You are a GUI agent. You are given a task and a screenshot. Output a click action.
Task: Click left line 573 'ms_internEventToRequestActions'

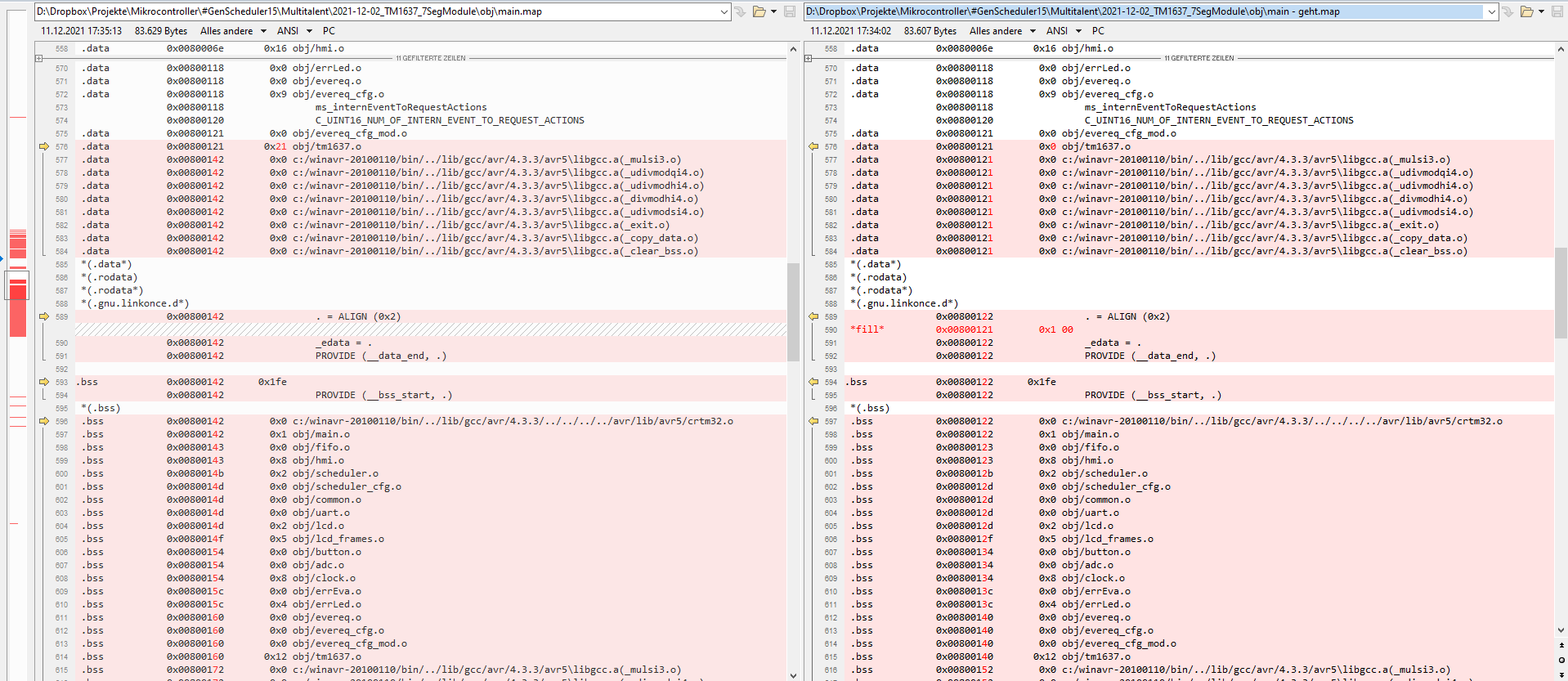[x=401, y=107]
